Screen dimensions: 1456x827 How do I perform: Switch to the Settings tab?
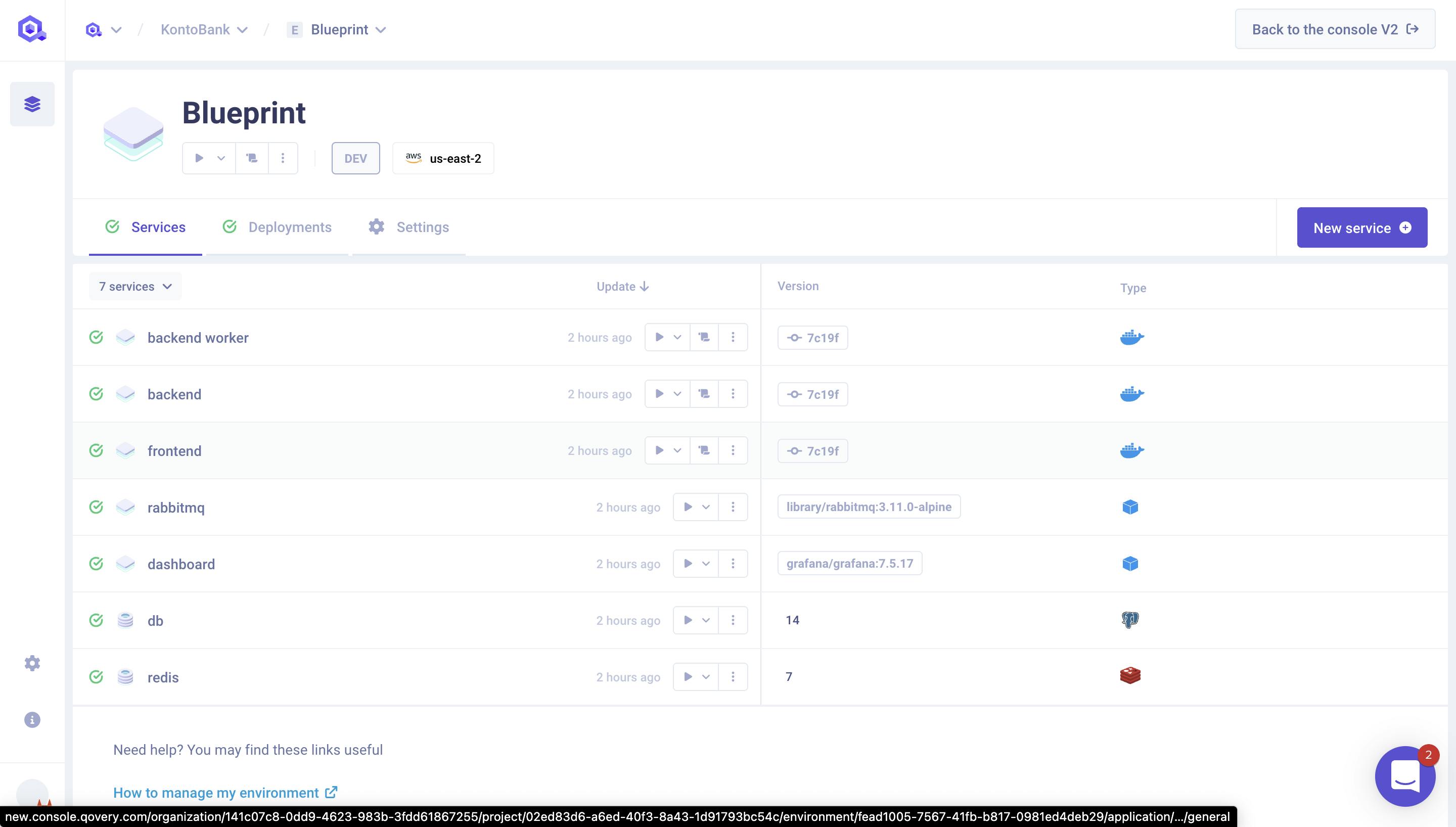click(422, 227)
